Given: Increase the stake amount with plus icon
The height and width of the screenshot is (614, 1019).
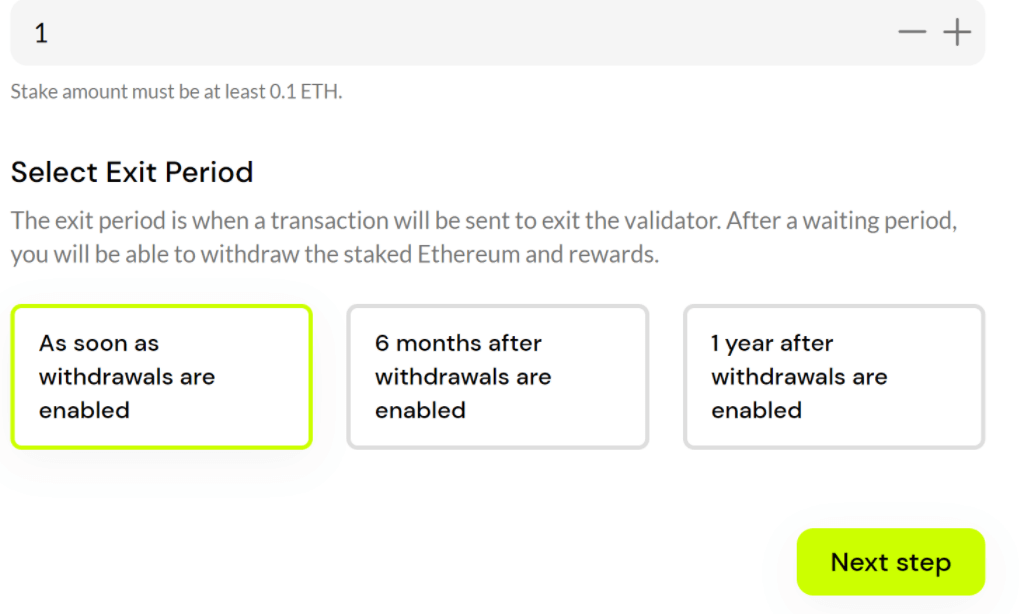Looking at the screenshot, I should (x=957, y=32).
